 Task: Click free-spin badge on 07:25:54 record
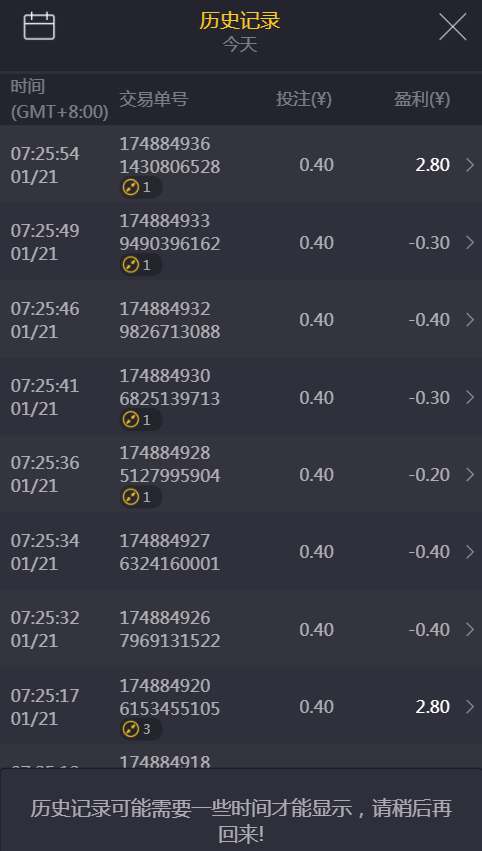(141, 188)
